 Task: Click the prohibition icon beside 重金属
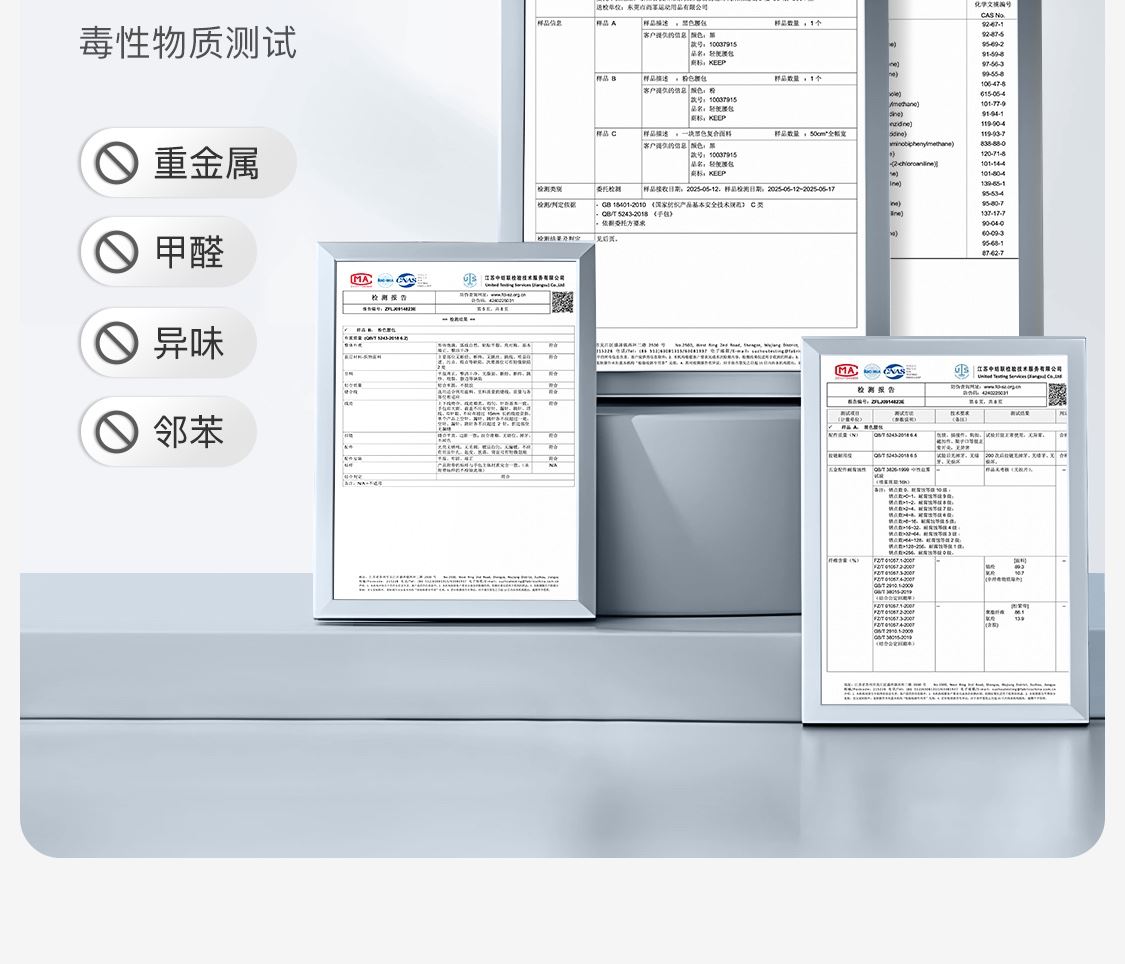click(117, 163)
